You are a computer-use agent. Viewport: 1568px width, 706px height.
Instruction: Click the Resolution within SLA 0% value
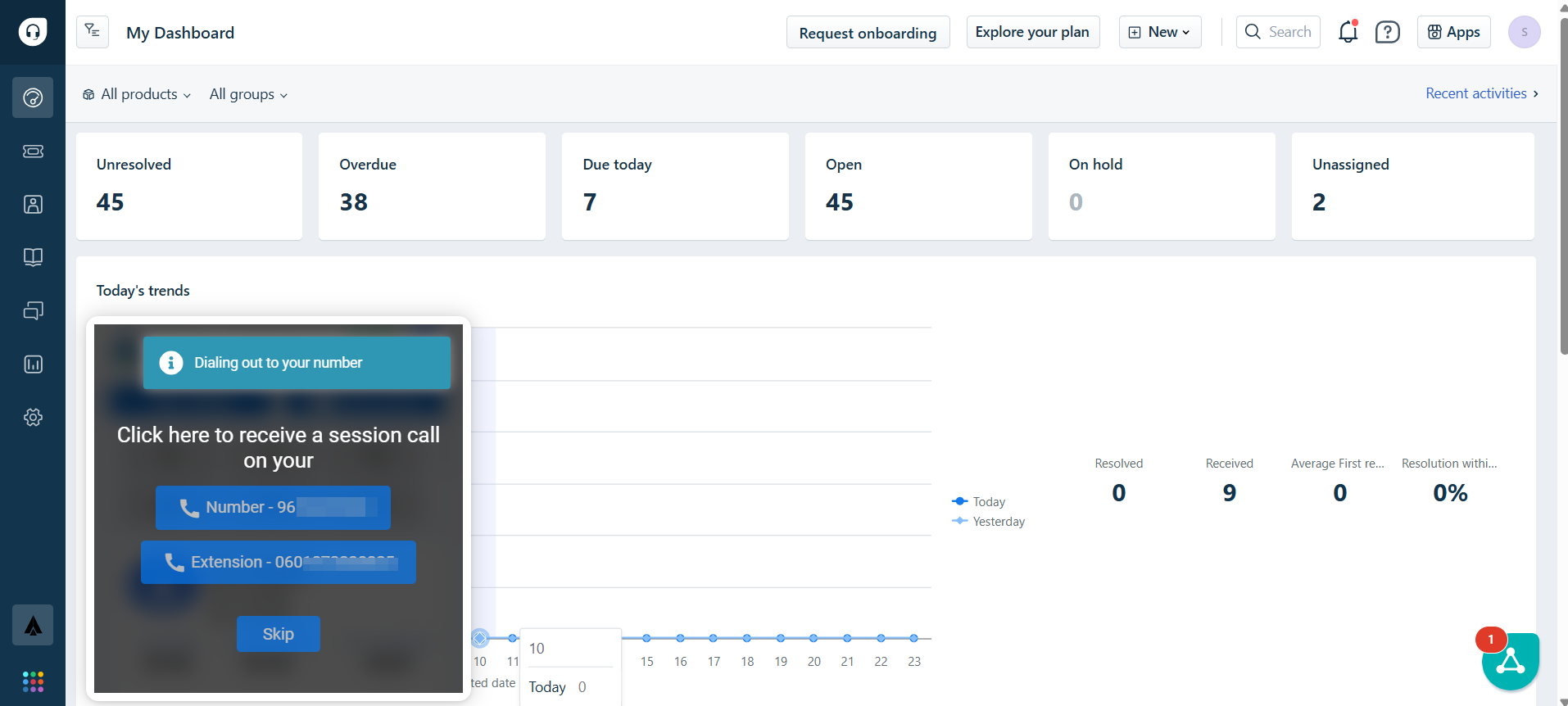coord(1450,492)
